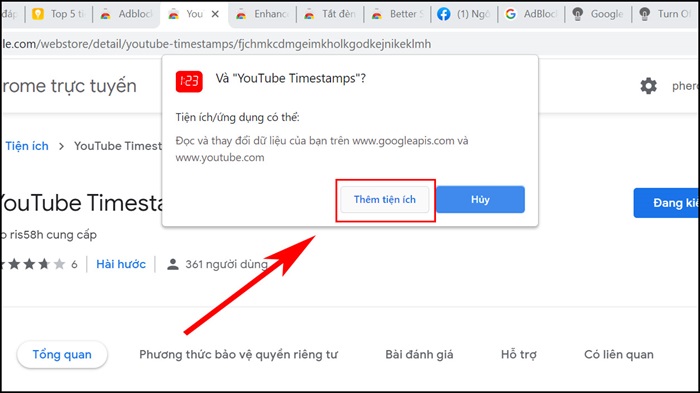Switch to the 'Turn Off' browser tab
Image resolution: width=700 pixels, height=393 pixels.
666,14
